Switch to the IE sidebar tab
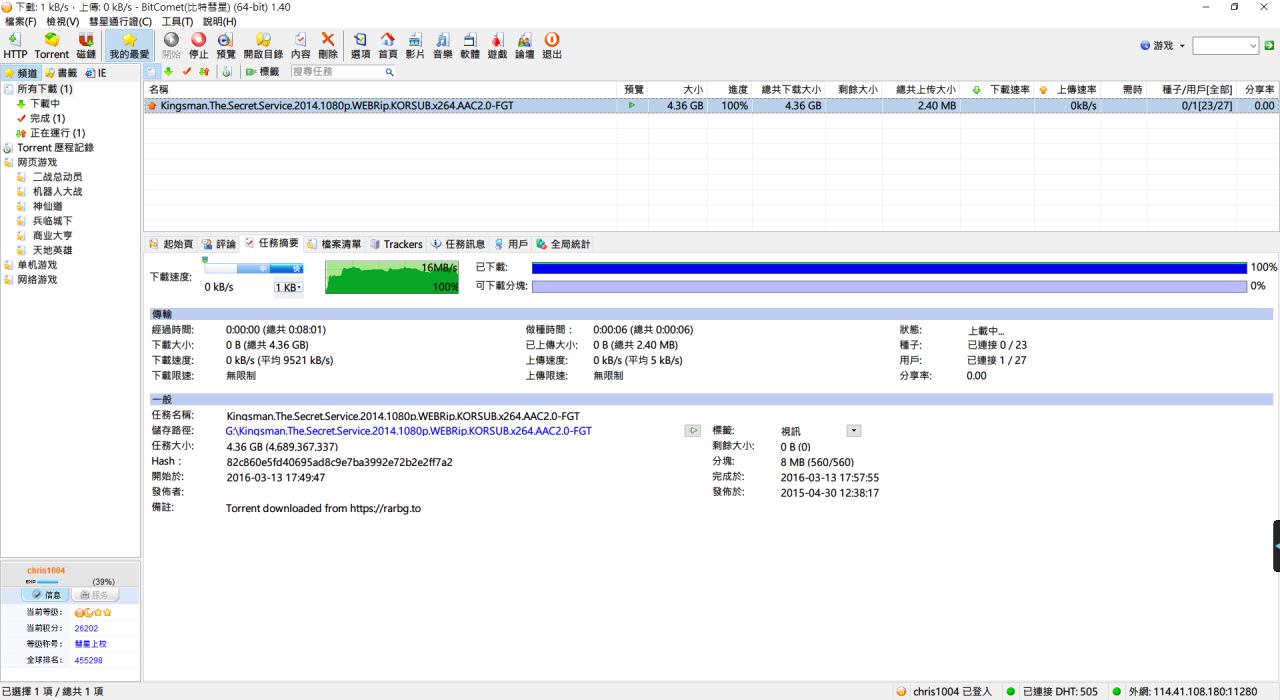The width and height of the screenshot is (1280, 700). coord(96,73)
